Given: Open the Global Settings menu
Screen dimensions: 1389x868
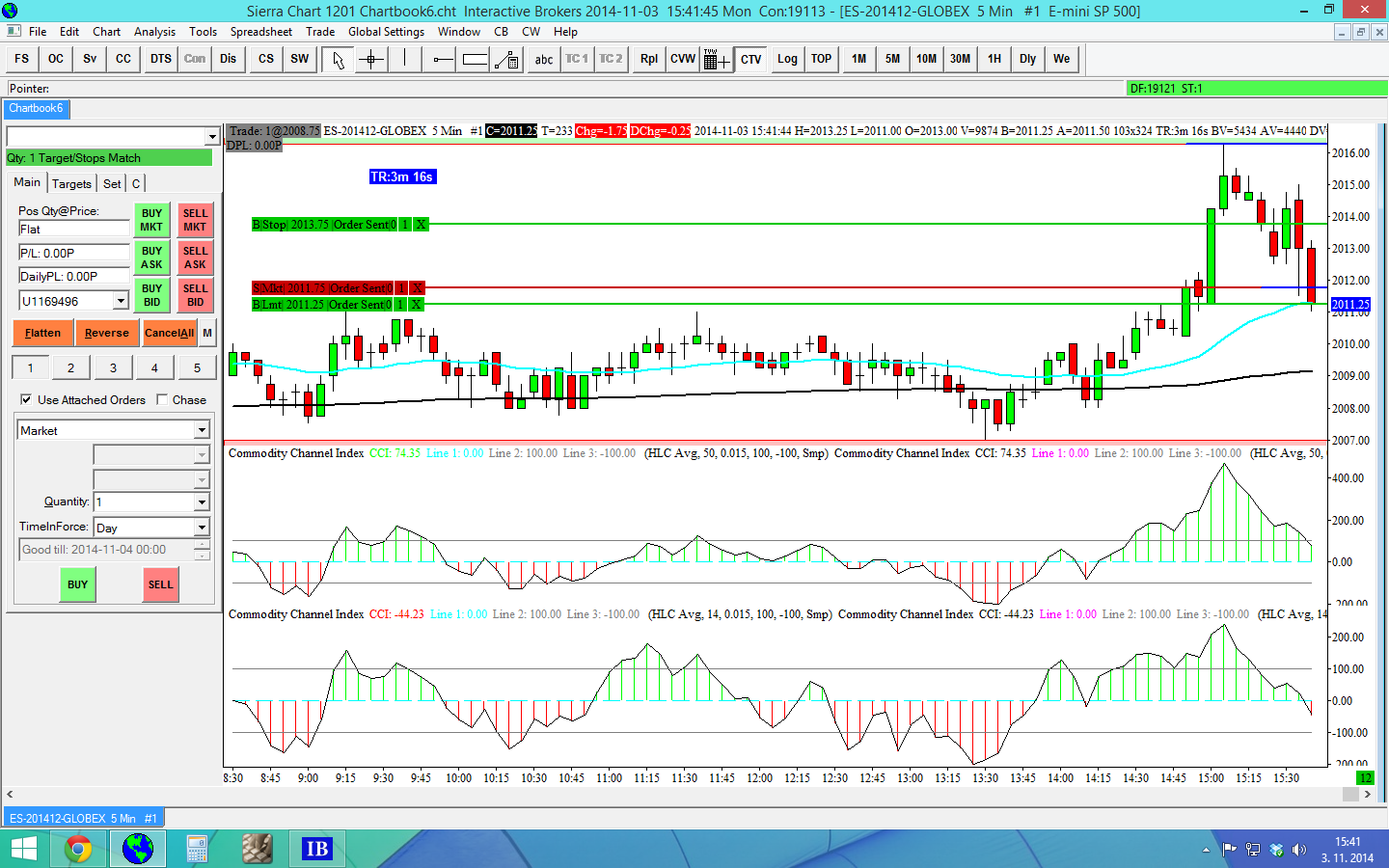Looking at the screenshot, I should click(386, 32).
